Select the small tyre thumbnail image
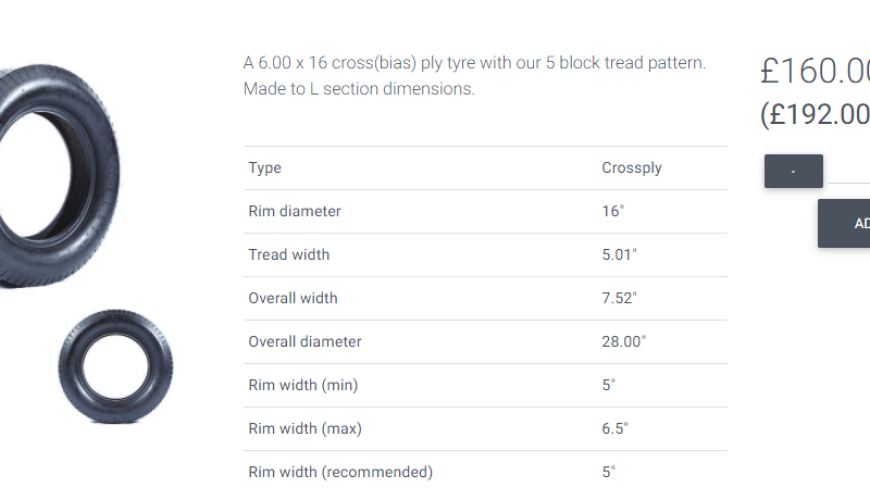Viewport: 870px width, 500px height. (x=115, y=366)
